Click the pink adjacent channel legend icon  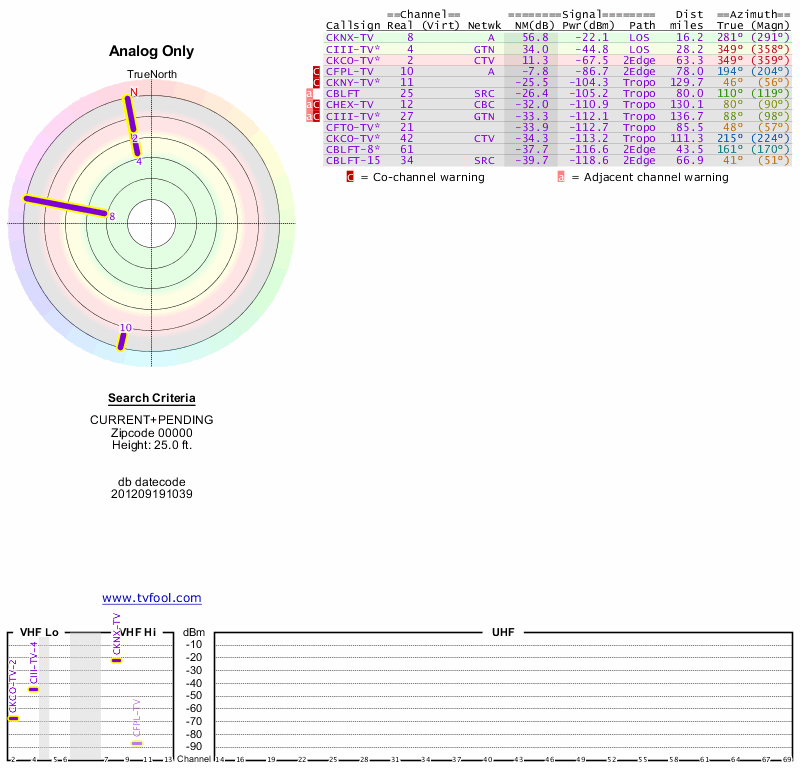click(561, 177)
